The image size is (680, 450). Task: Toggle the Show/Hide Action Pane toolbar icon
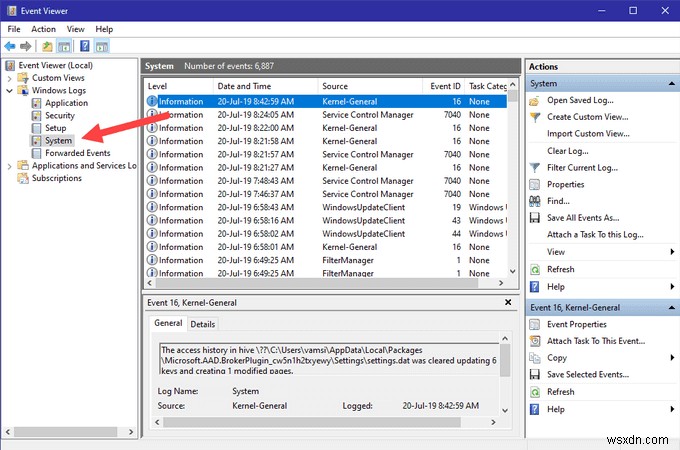[102, 46]
